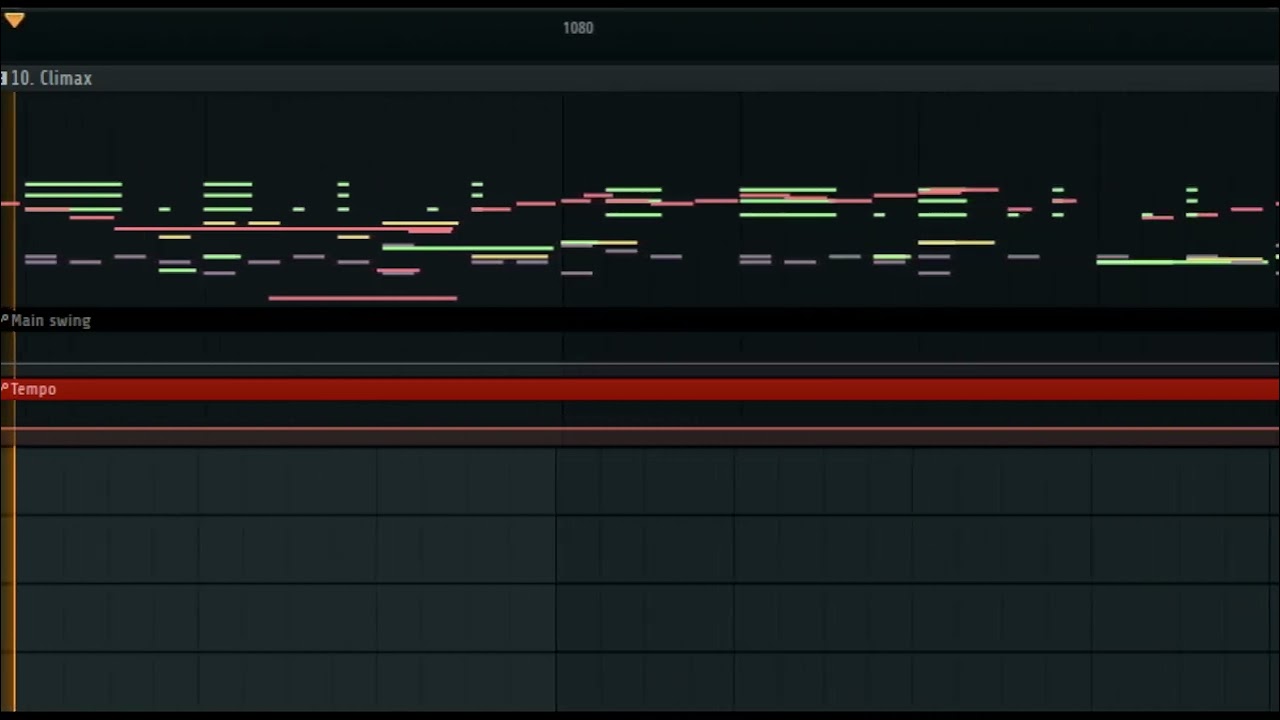Click the lowest long pink note in Climax pattern
The image size is (1280, 720).
coord(363,298)
